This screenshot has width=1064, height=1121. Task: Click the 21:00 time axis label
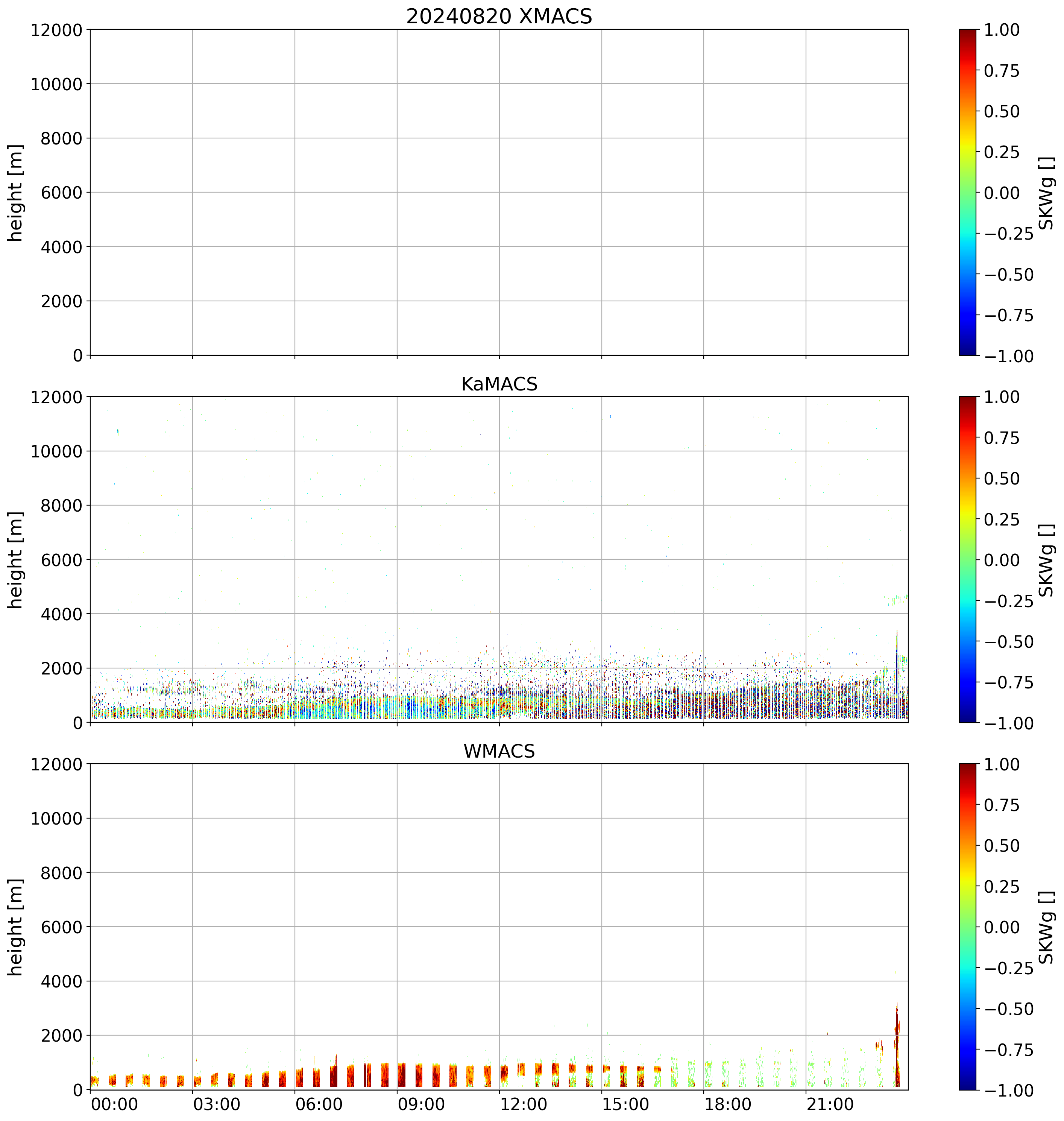pos(830,1104)
